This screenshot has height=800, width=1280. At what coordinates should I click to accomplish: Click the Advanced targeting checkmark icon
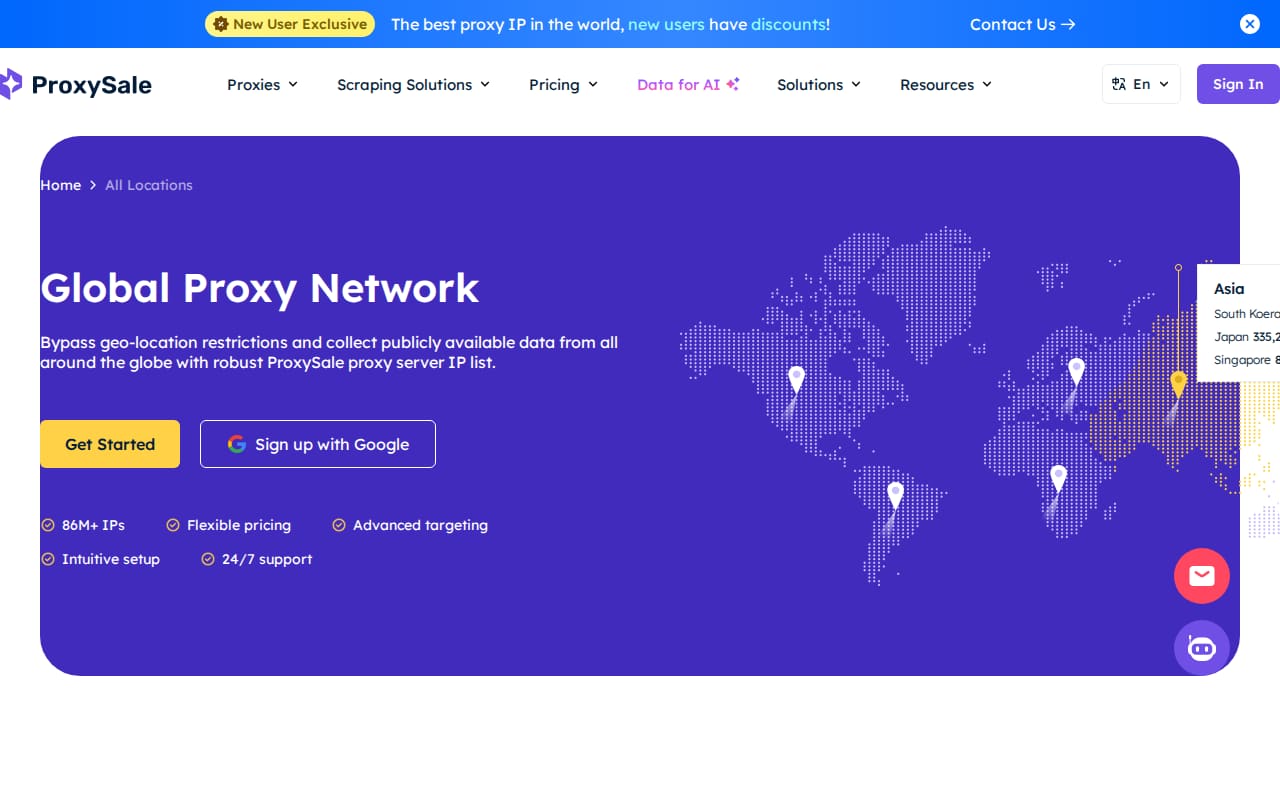(339, 525)
